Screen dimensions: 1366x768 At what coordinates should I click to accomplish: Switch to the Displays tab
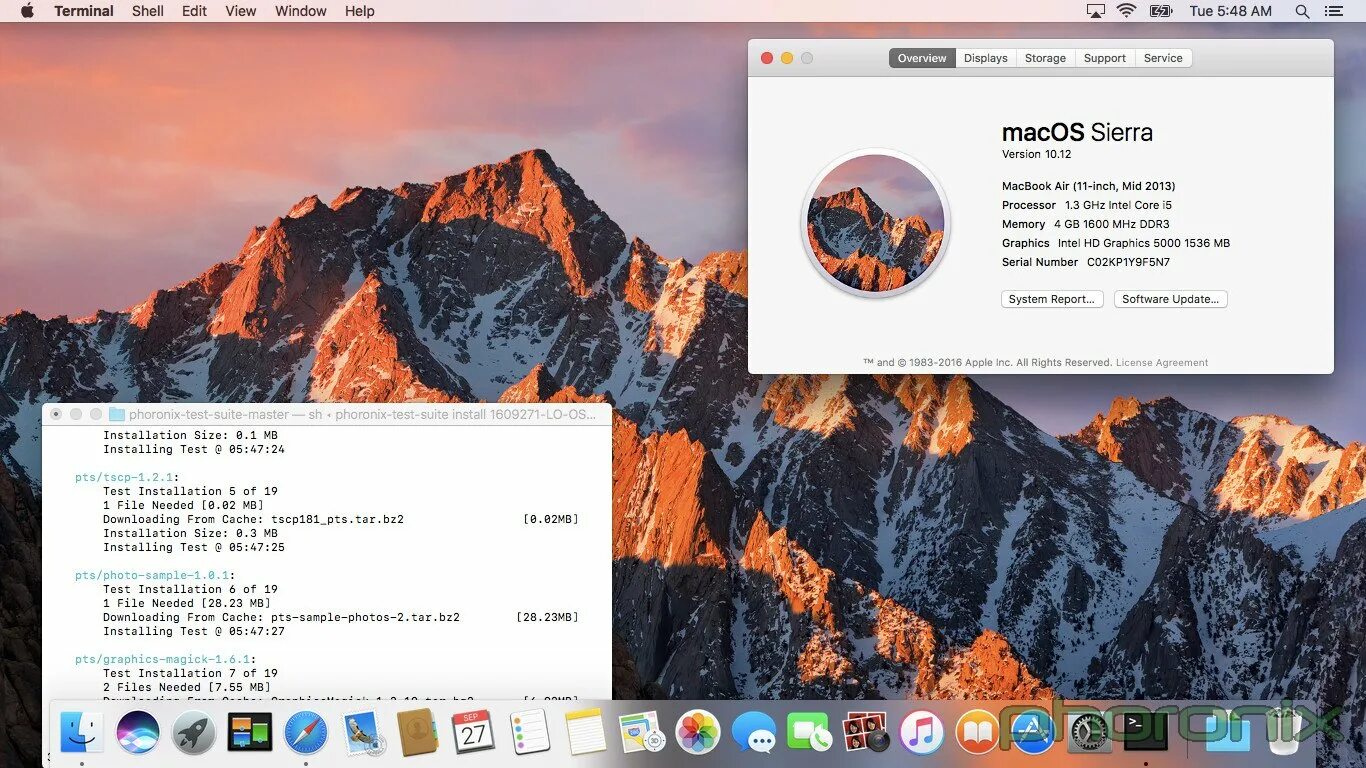pos(986,58)
